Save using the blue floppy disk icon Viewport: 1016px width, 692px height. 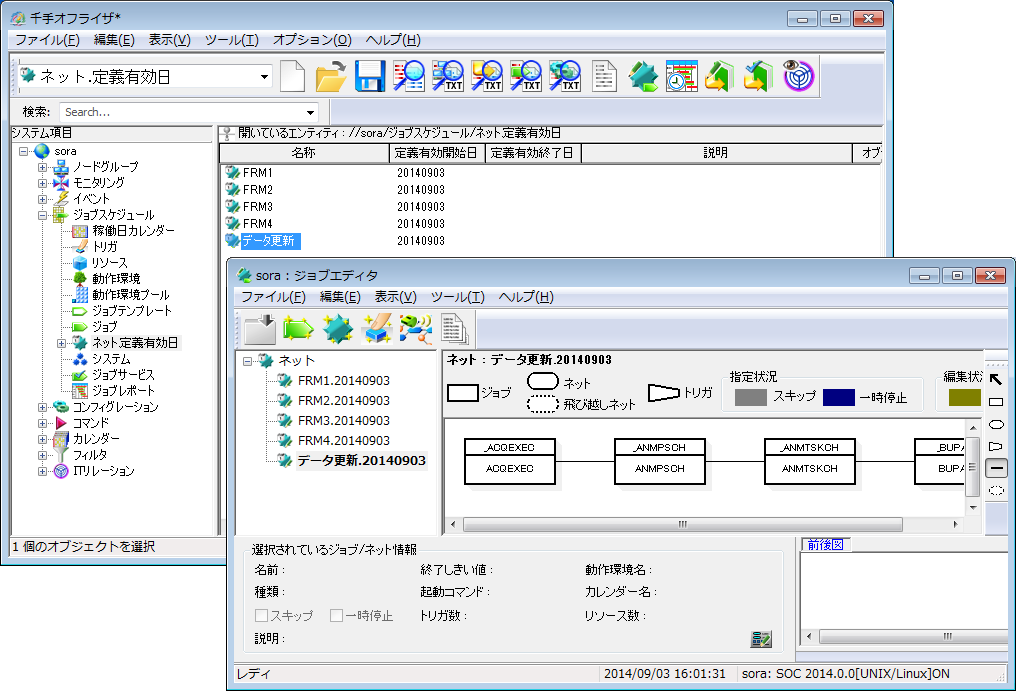pyautogui.click(x=370, y=76)
